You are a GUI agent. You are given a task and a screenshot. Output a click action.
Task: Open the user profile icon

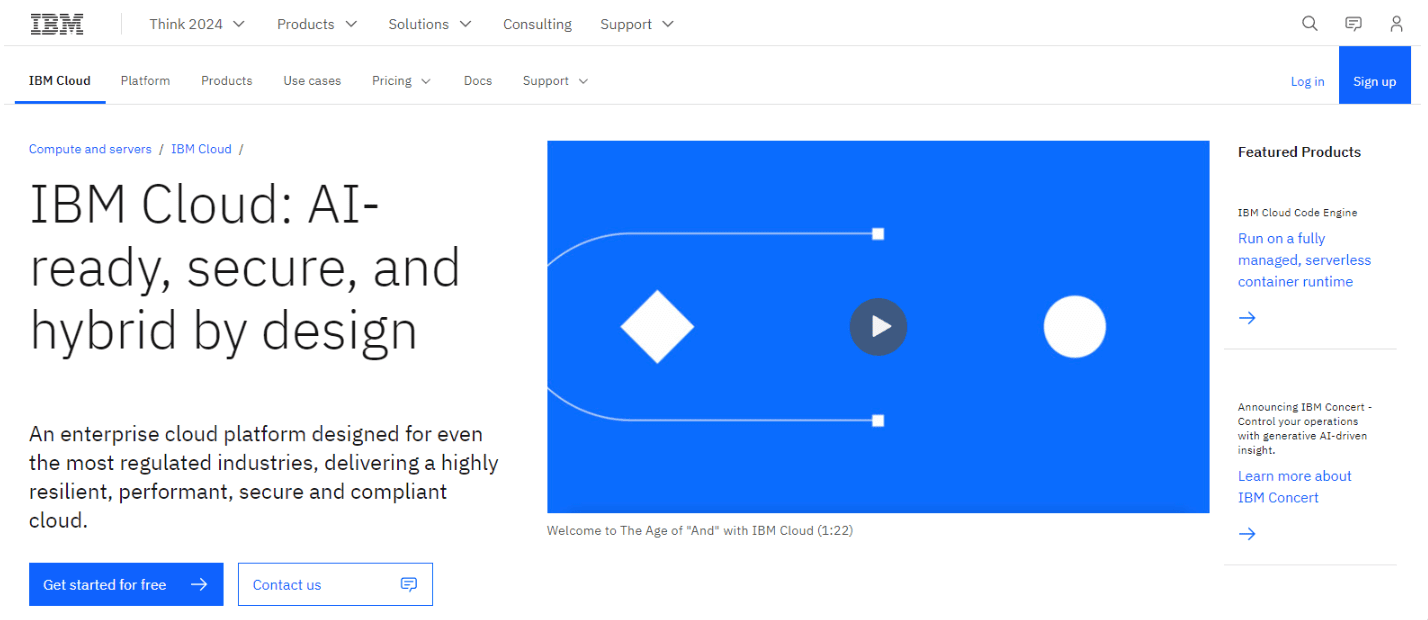1397,24
